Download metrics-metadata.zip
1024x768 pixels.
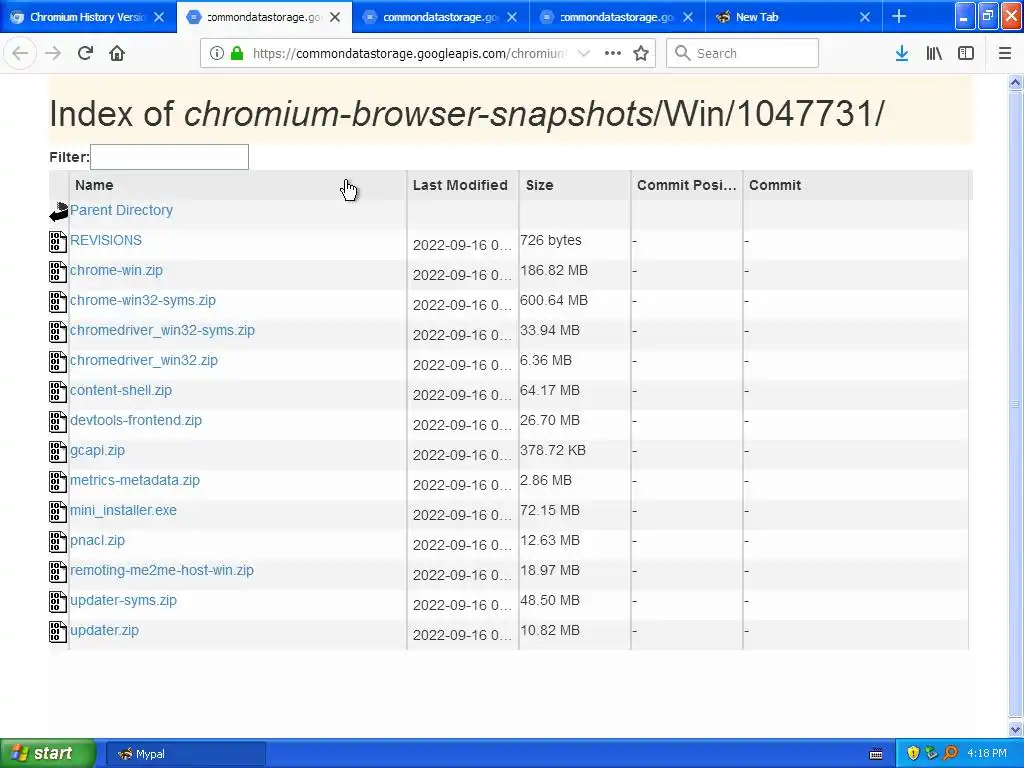[135, 481]
